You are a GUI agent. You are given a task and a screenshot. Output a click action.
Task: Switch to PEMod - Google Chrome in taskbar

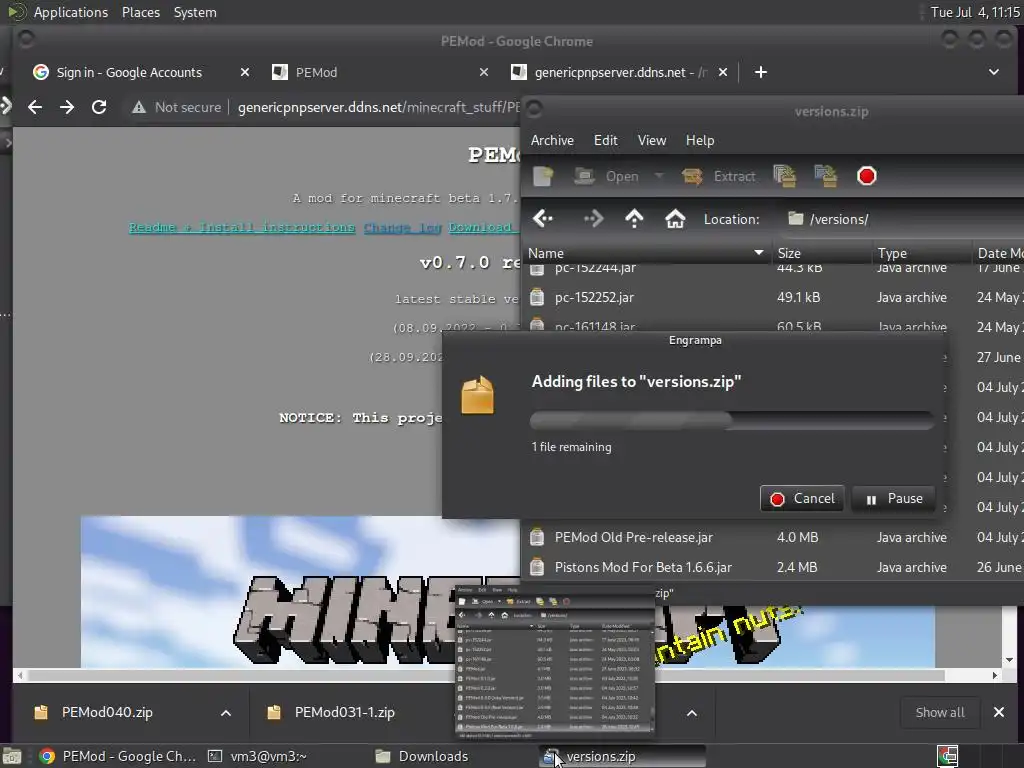[118, 756]
